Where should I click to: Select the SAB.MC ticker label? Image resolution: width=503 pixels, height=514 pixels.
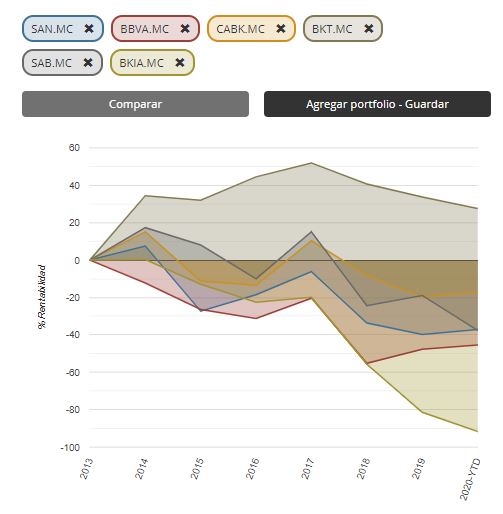click(51, 63)
